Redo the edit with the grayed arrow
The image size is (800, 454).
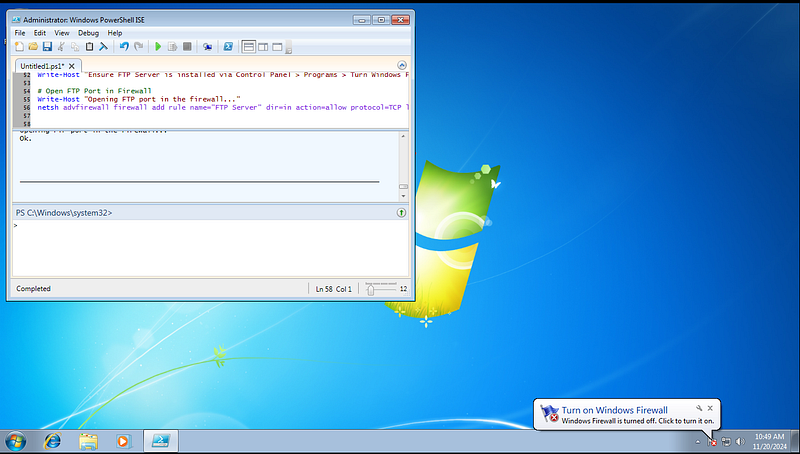tap(138, 47)
